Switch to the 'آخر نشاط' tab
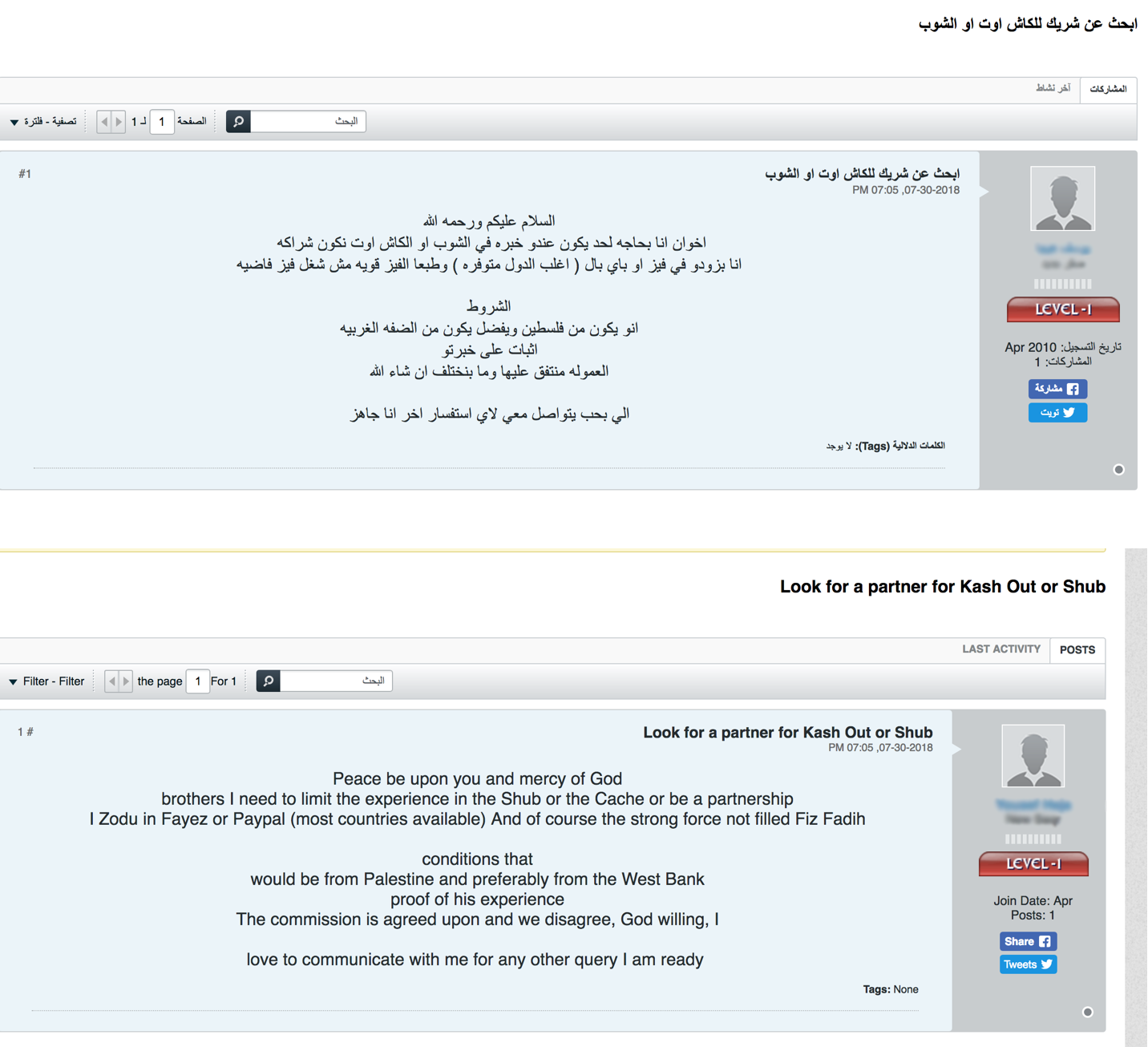 coord(1053,88)
